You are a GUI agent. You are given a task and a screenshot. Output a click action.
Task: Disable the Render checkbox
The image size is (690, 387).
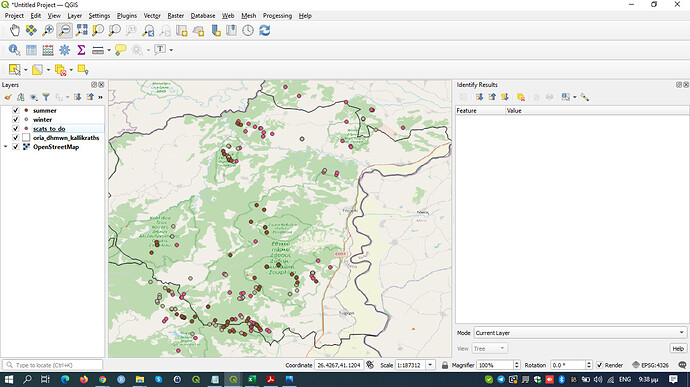tap(599, 365)
